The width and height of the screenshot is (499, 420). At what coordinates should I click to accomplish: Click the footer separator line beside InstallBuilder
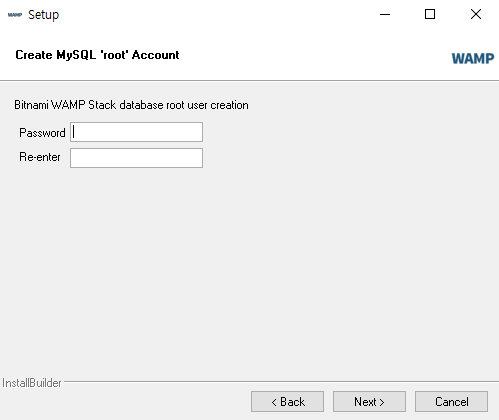click(281, 381)
